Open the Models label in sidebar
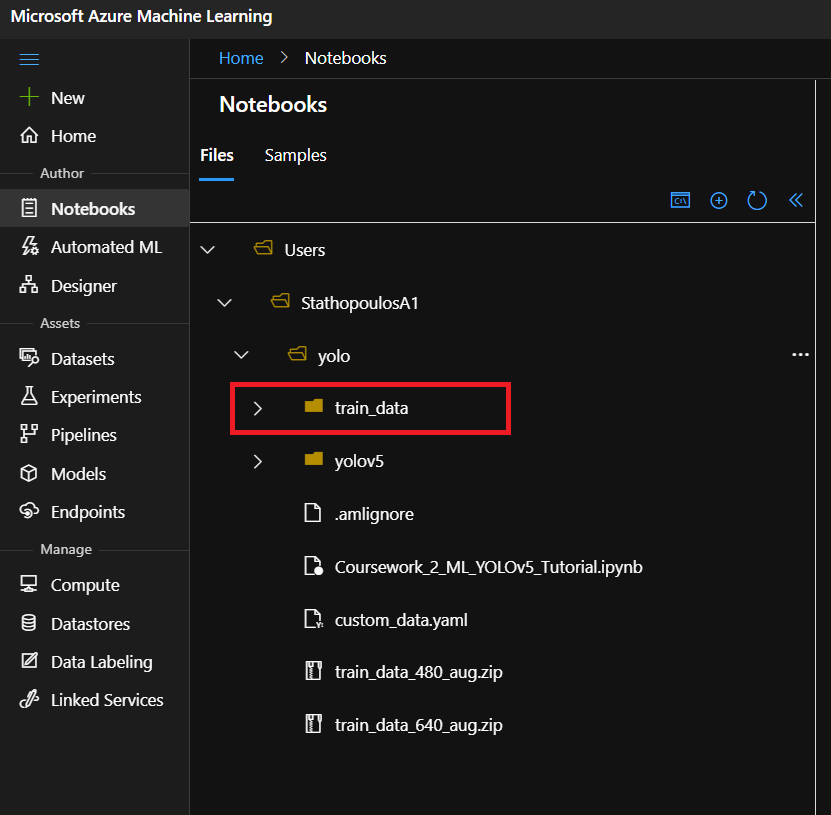 [x=78, y=474]
